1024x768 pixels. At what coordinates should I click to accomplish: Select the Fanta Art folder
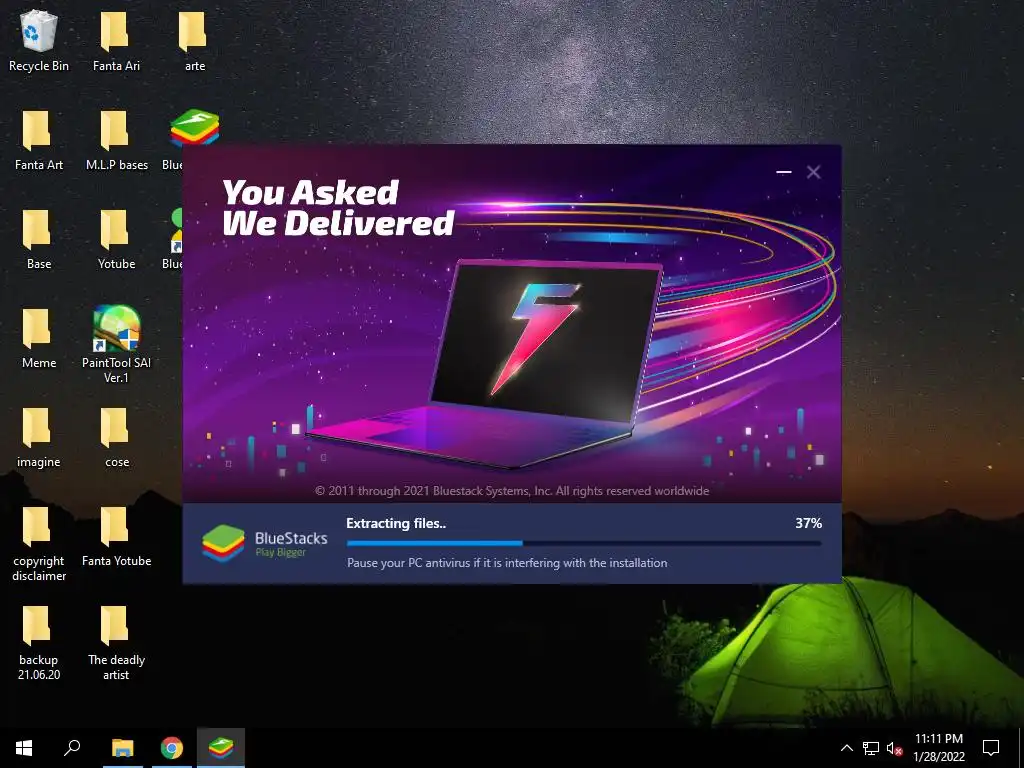point(39,141)
